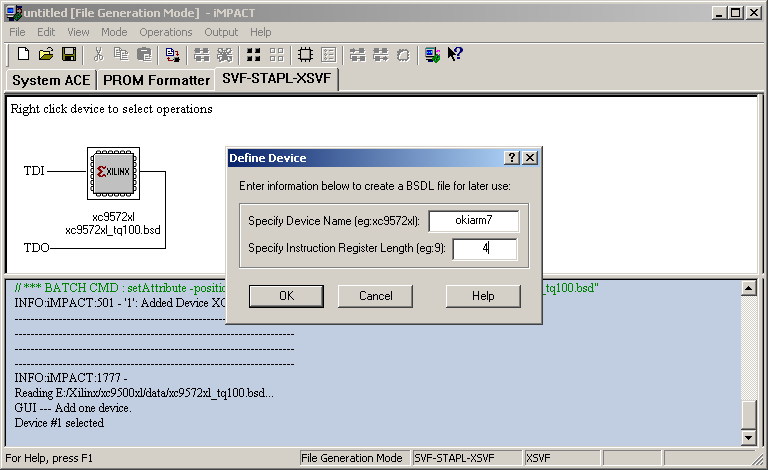The height and width of the screenshot is (470, 768).
Task: Click the "Device #1 selected" log line
Action: pos(59,423)
